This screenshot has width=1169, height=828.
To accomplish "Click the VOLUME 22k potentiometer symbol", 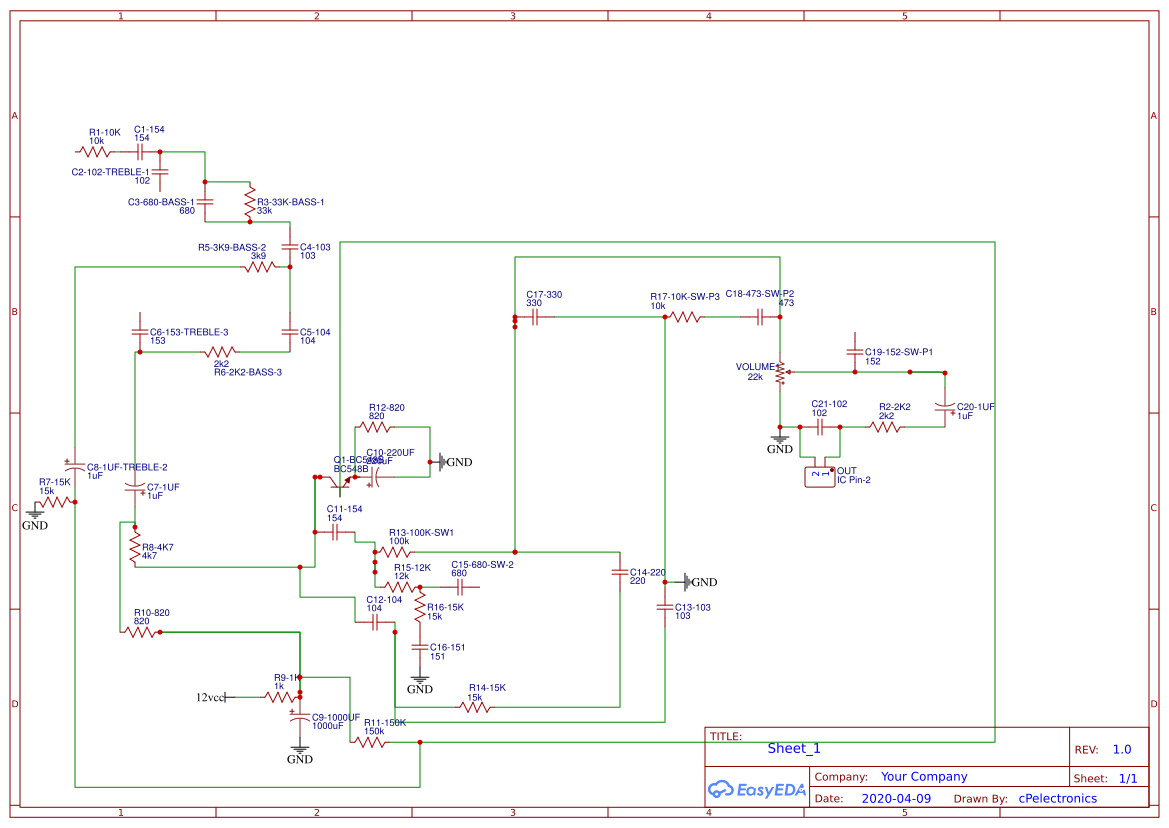I will pos(781,373).
